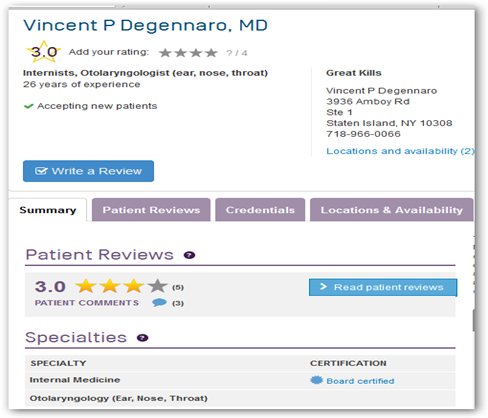This screenshot has height=418, width=488.
Task: Open Patient Reviews help question-mark icon
Action: 189,255
